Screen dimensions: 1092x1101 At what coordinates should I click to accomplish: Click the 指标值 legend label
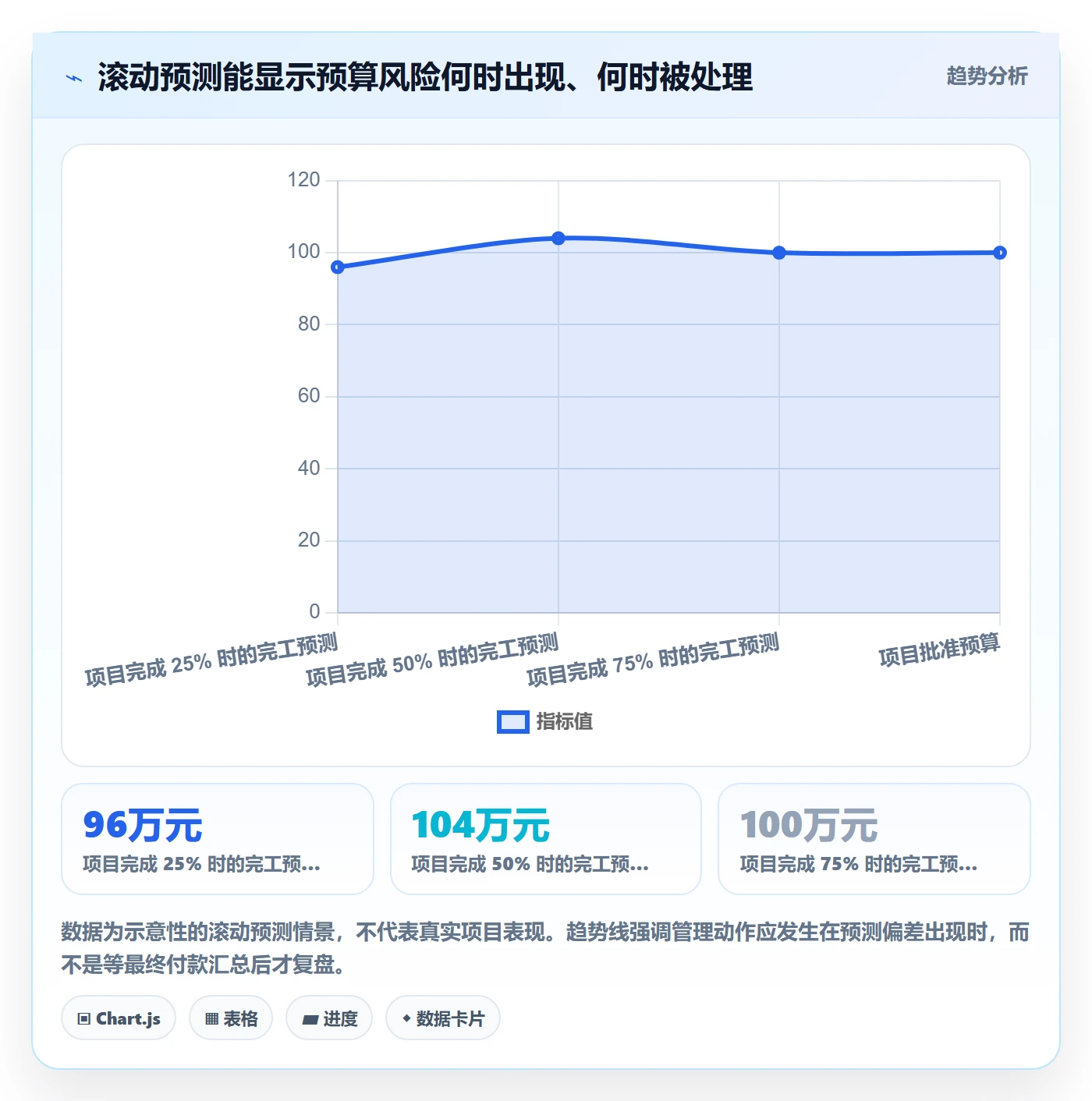tap(565, 722)
